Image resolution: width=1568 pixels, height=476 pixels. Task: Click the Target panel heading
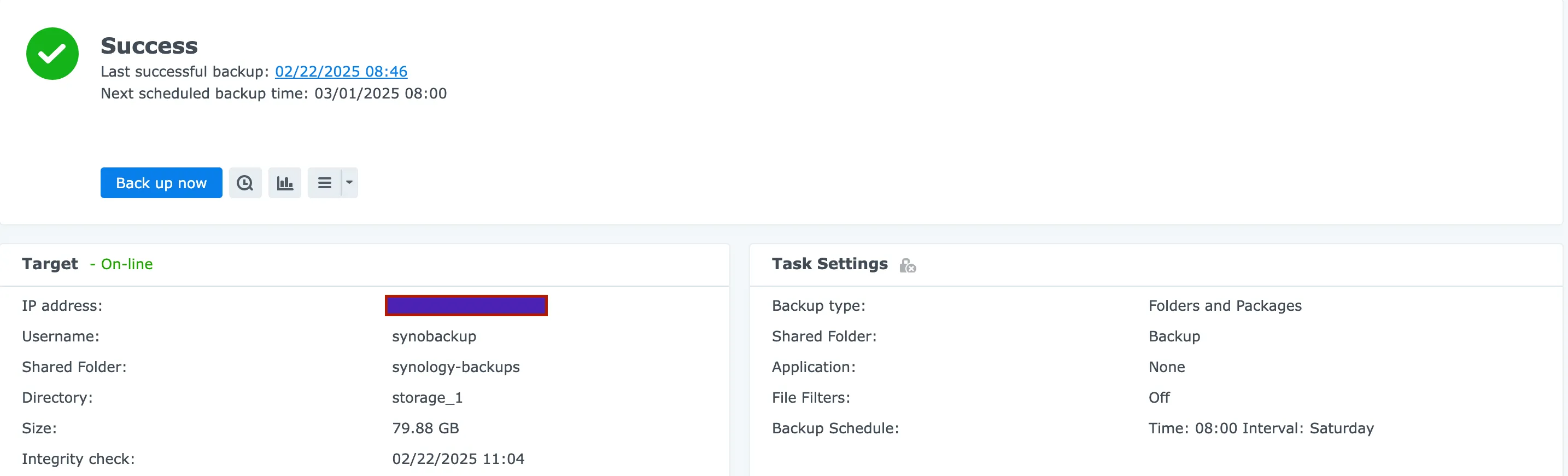50,264
